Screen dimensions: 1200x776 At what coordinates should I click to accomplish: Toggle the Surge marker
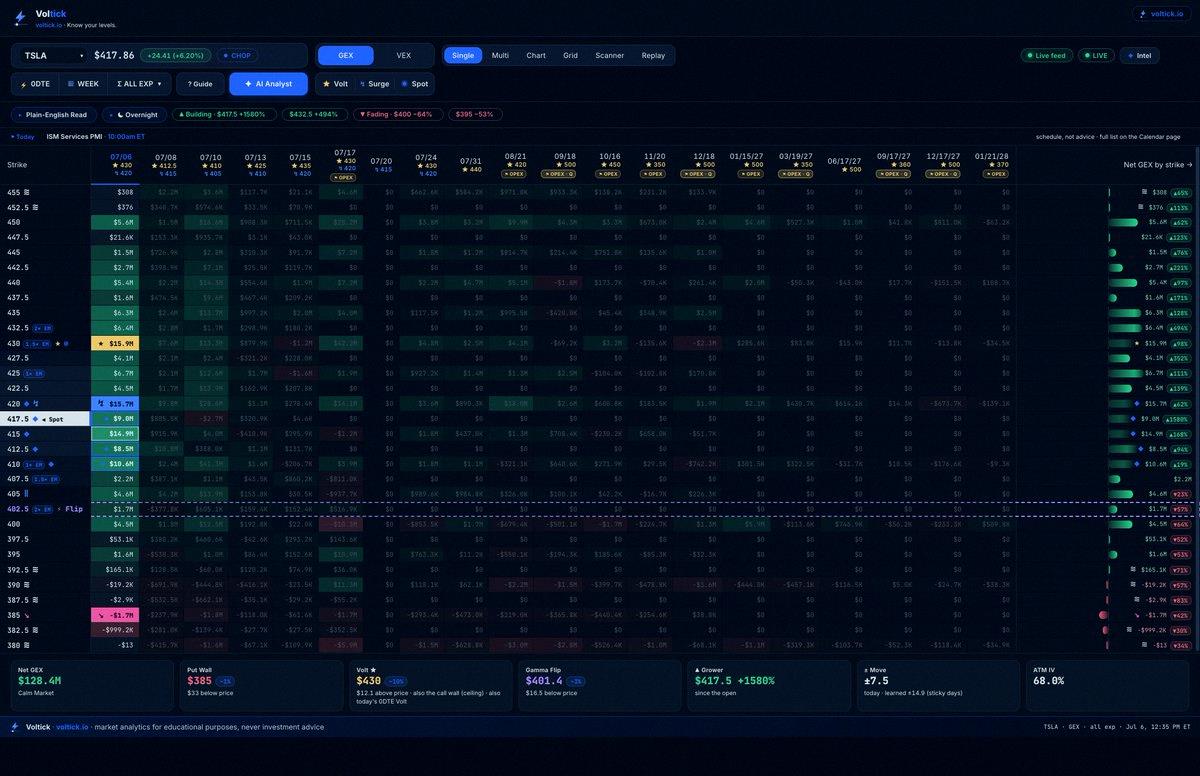tap(375, 84)
